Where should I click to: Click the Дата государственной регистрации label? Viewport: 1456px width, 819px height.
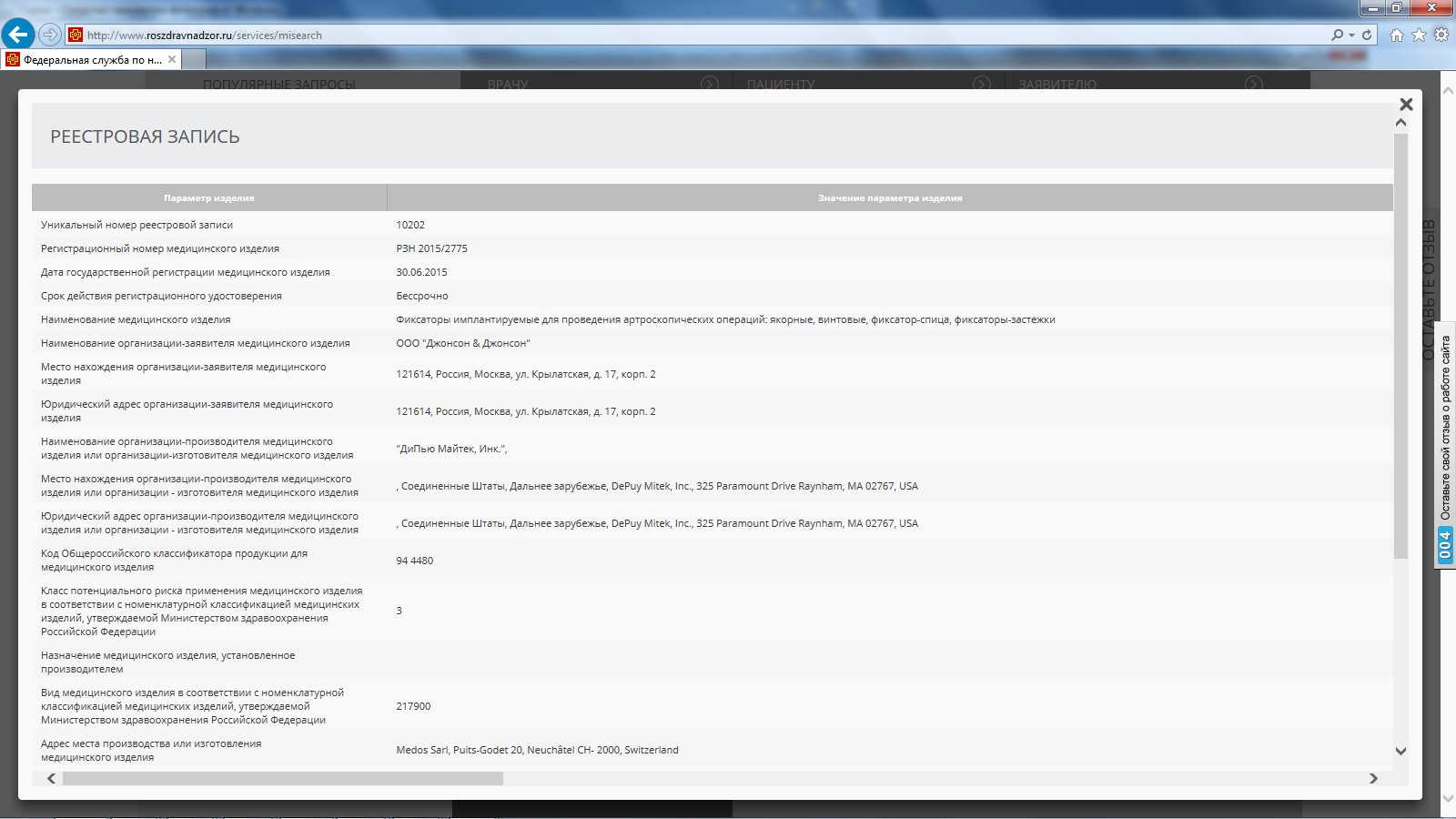(x=185, y=272)
